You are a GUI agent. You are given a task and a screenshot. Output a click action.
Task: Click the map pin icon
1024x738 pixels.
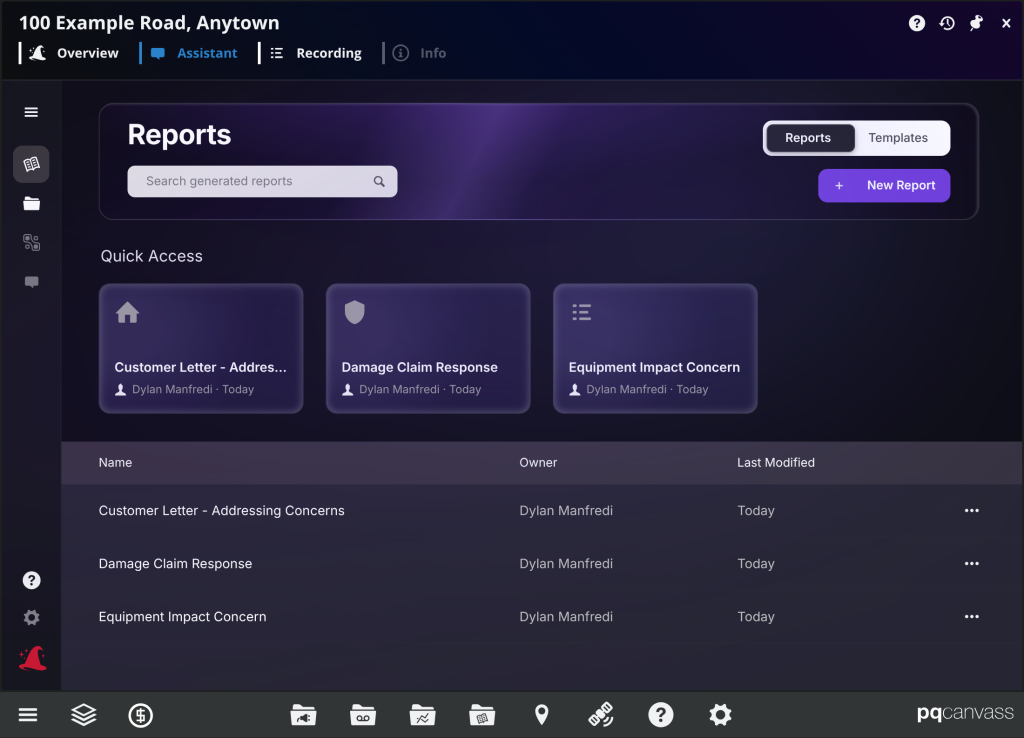[541, 715]
